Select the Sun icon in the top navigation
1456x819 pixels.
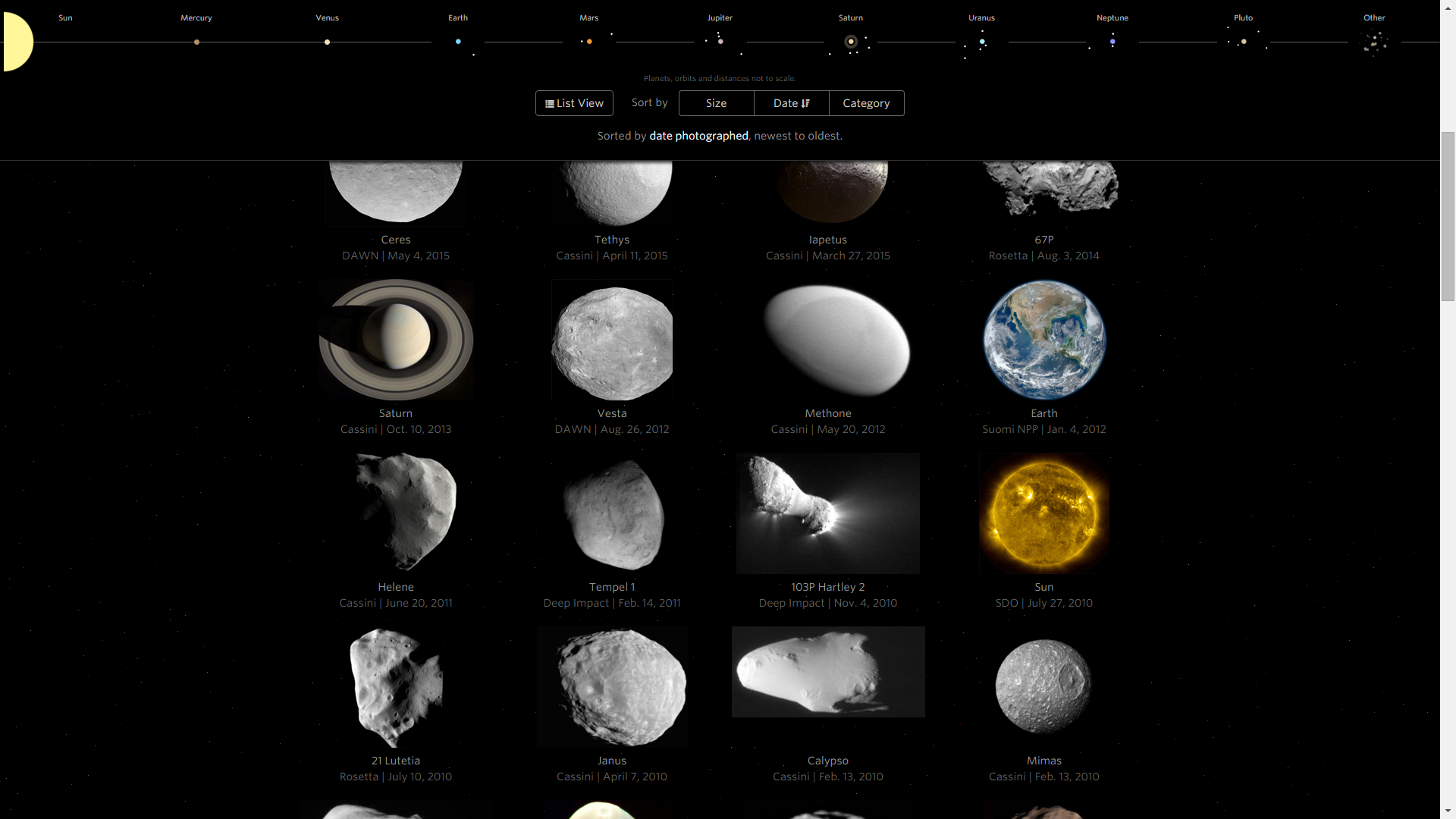pos(15,42)
